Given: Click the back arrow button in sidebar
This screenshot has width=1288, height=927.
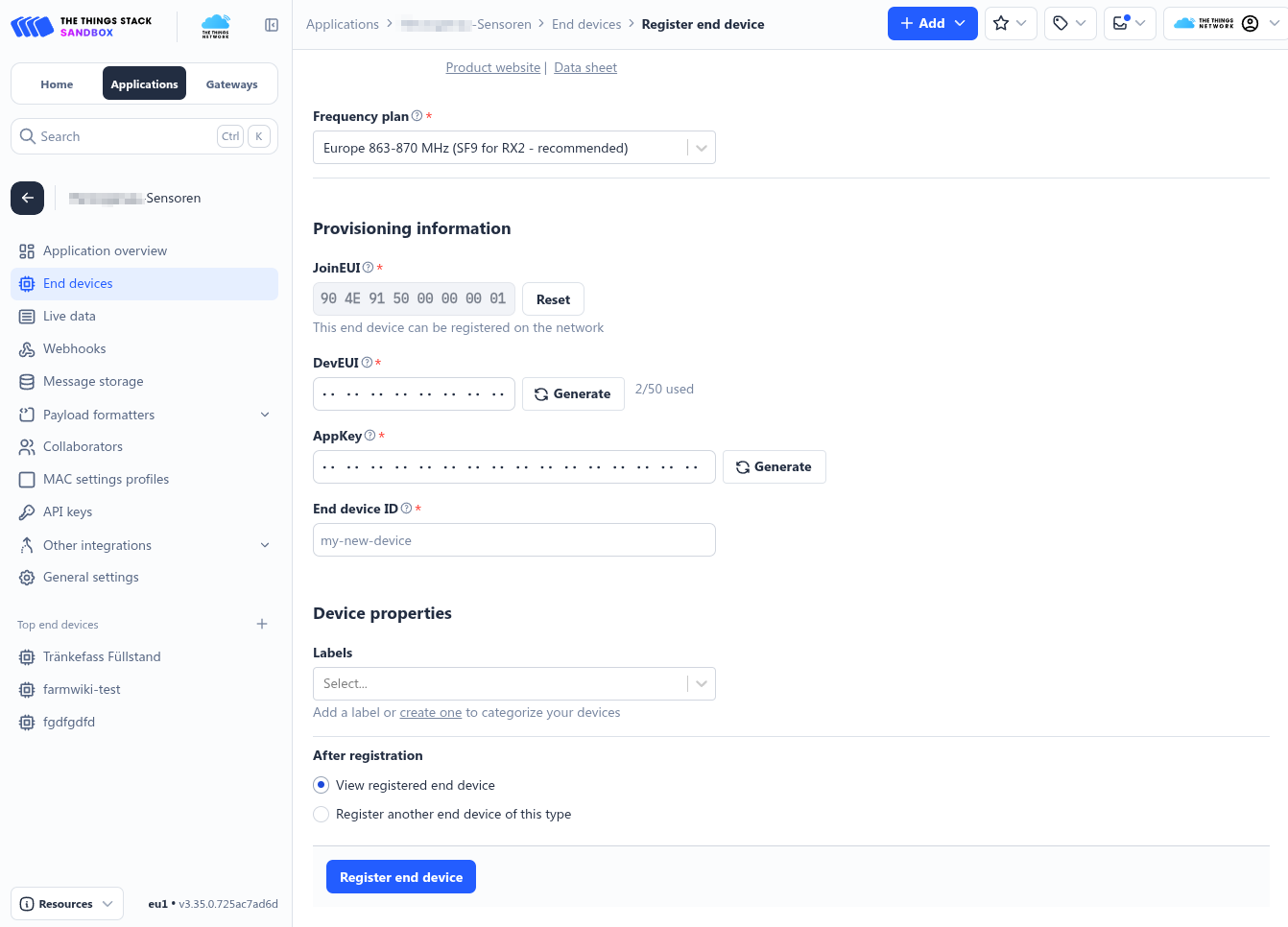Looking at the screenshot, I should click(28, 198).
